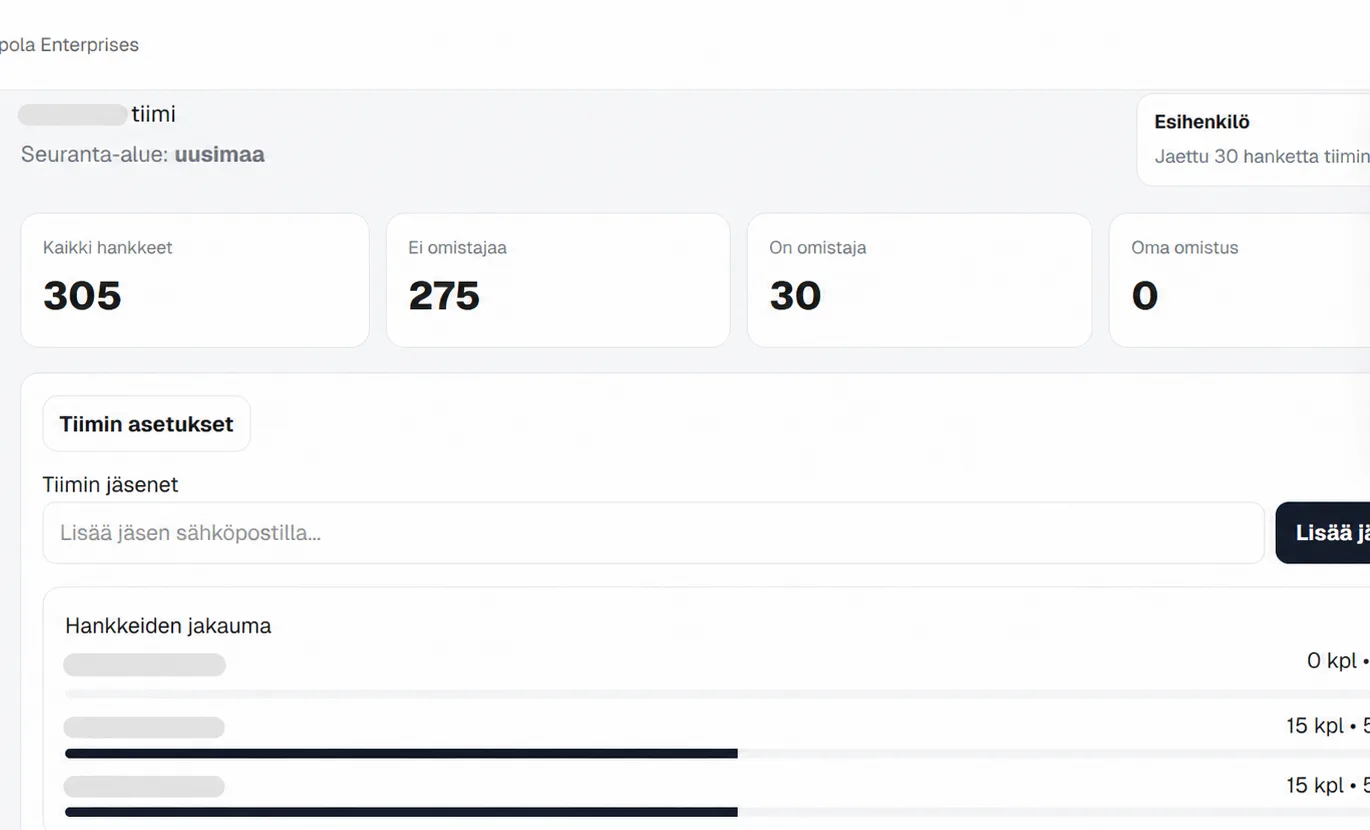Focus the Lisää jäsen sähköpostilla email field
Image resolution: width=1370 pixels, height=830 pixels.
(x=654, y=533)
